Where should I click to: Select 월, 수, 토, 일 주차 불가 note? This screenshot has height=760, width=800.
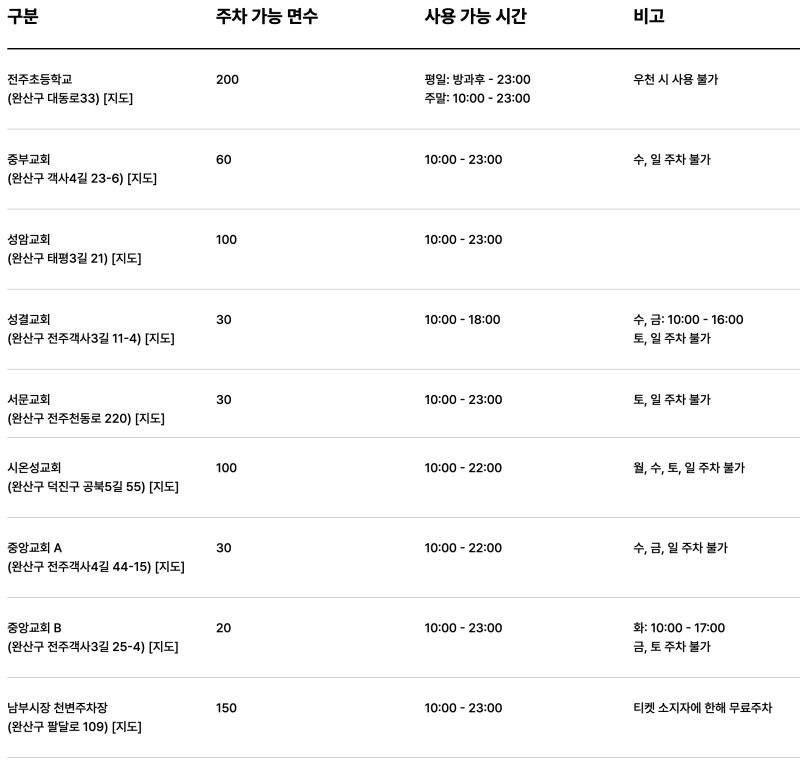[x=688, y=468]
